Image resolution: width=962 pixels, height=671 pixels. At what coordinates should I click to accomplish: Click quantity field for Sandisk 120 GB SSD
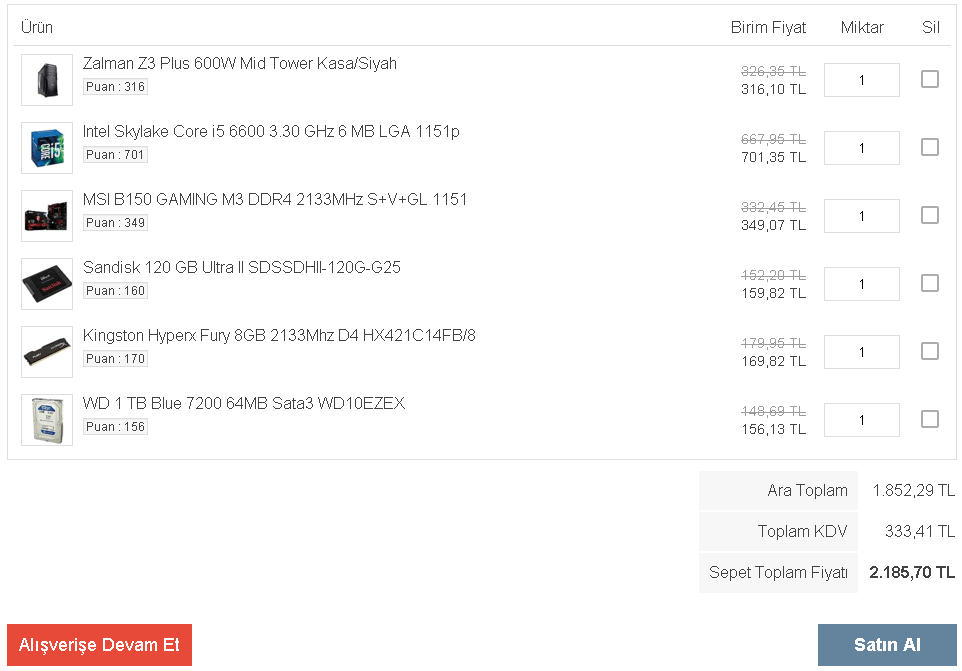pyautogui.click(x=861, y=284)
